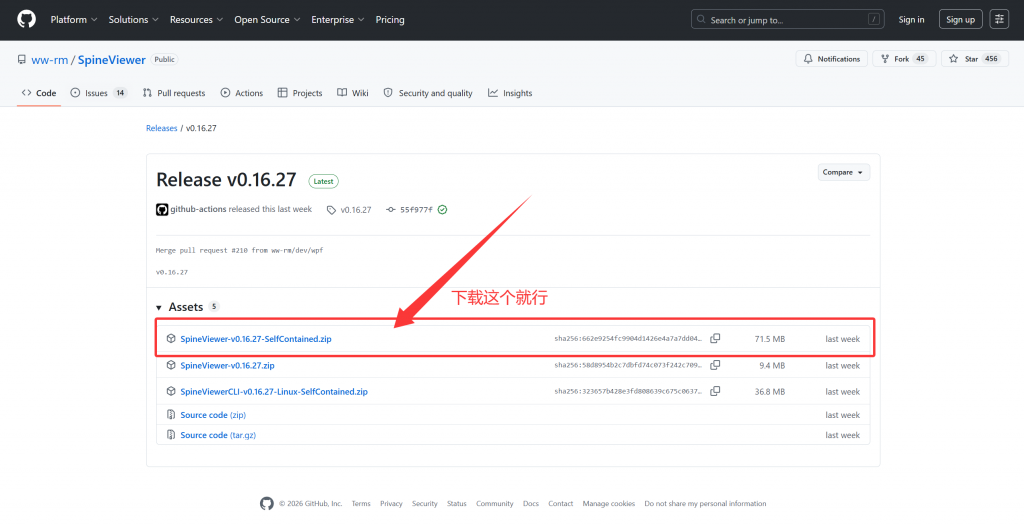Select the 9.4 MB size text
The image size is (1024, 525).
[772, 366]
